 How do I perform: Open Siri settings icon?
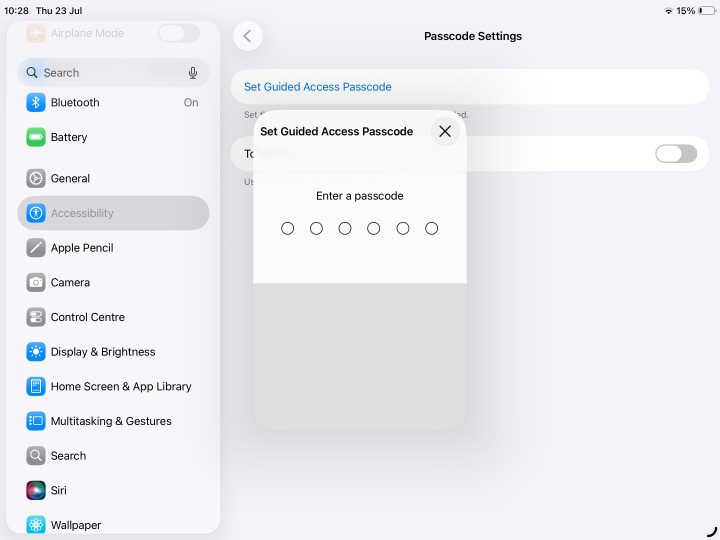[x=36, y=490]
